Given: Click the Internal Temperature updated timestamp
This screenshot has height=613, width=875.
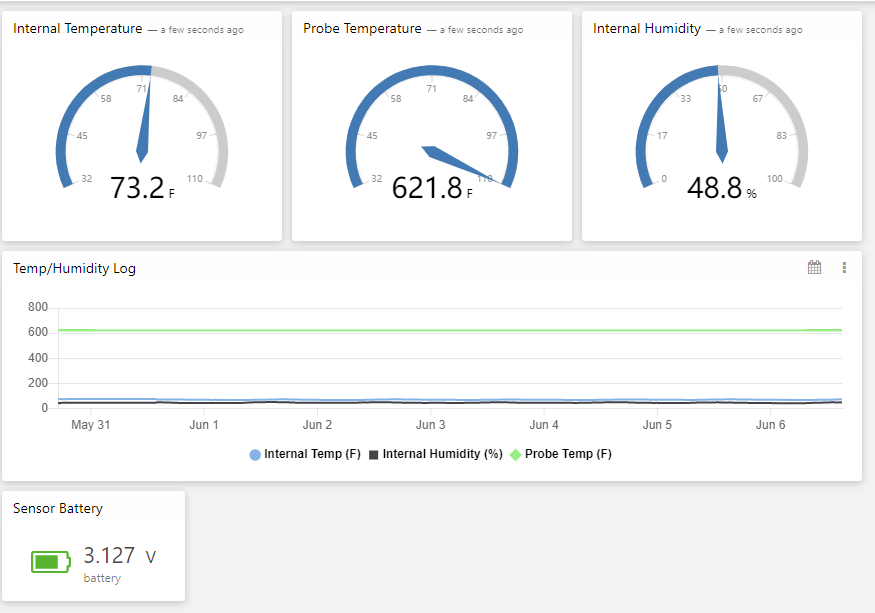Looking at the screenshot, I should pyautogui.click(x=202, y=30).
